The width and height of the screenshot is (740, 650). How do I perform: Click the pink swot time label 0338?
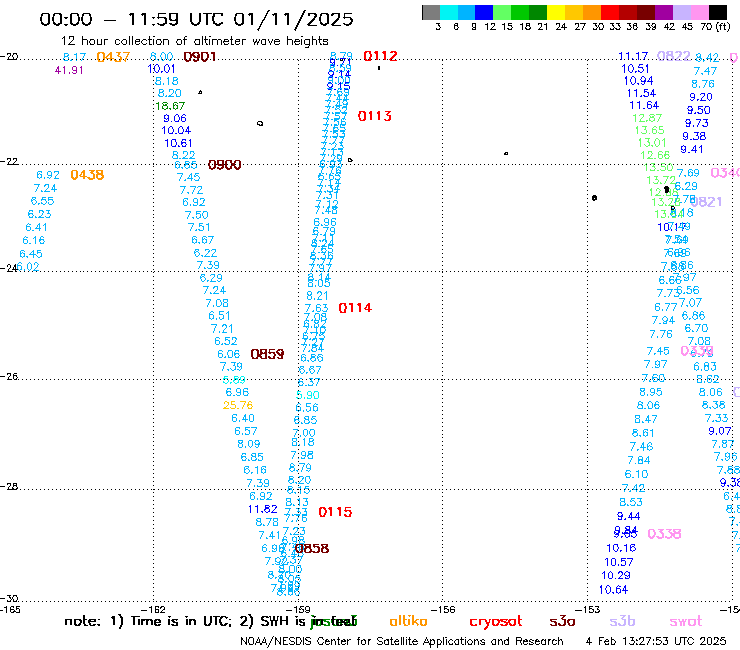664,534
